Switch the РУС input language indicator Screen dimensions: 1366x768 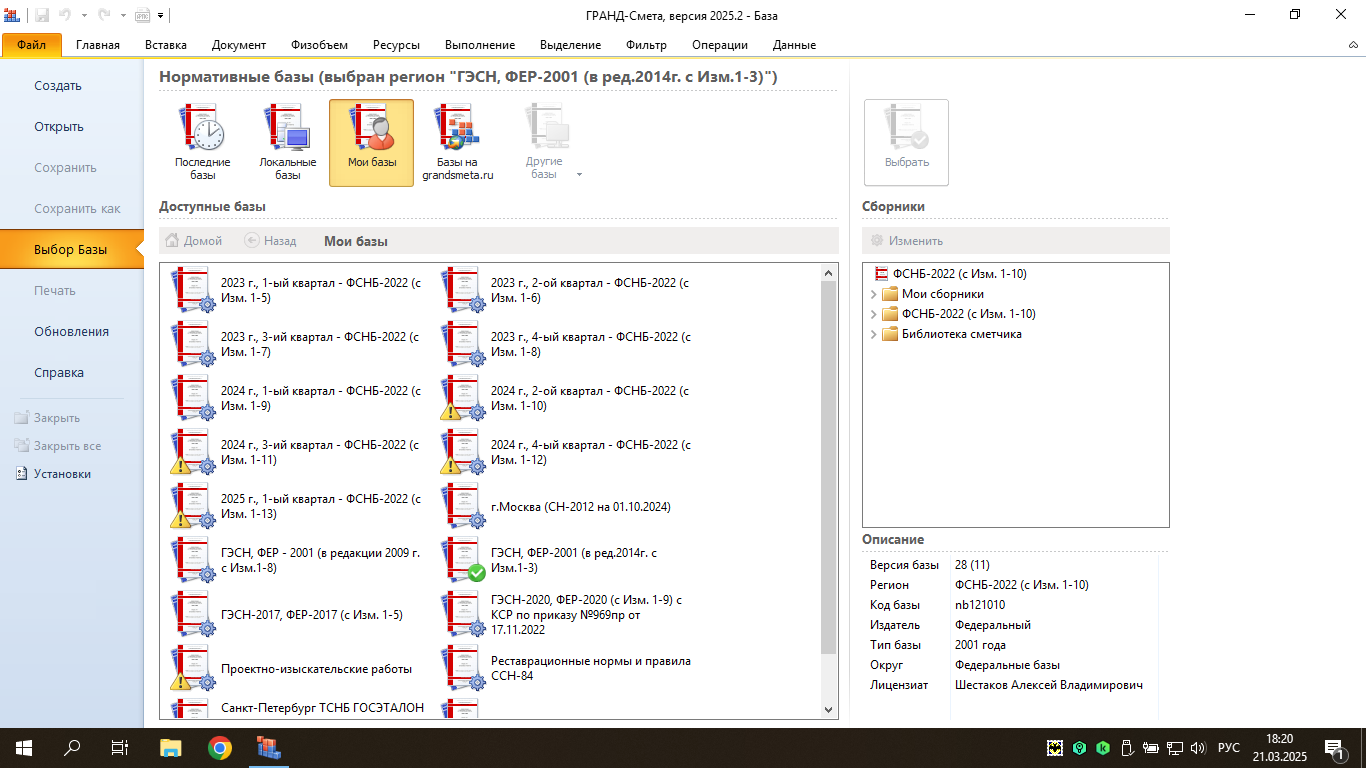click(x=1229, y=748)
